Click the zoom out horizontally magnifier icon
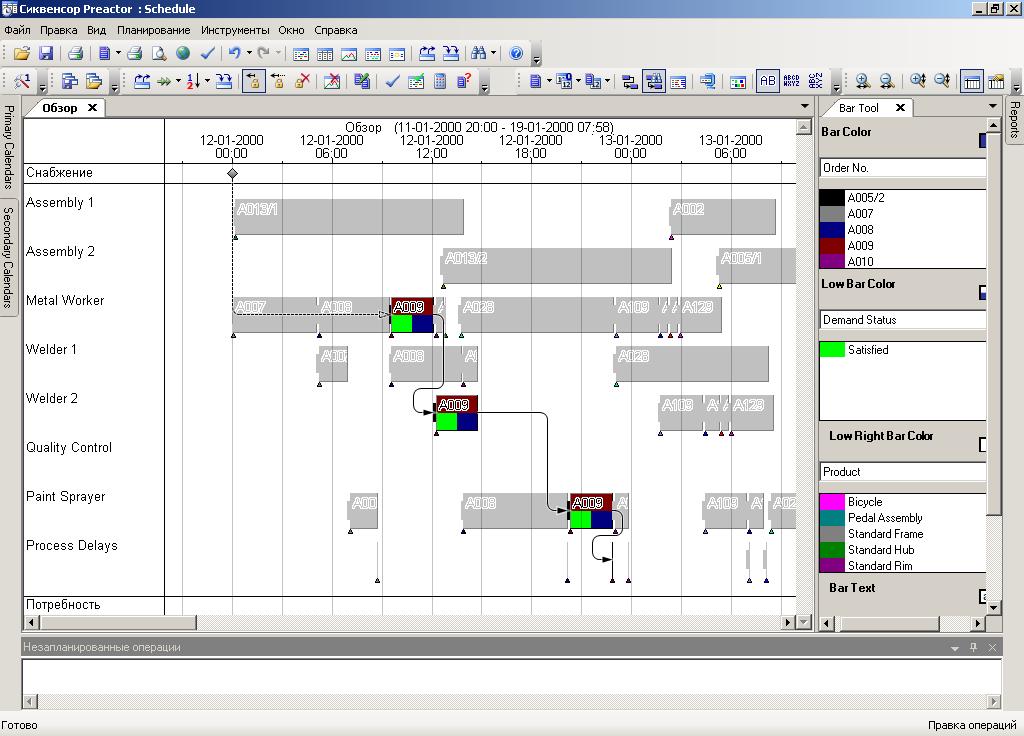This screenshot has width=1024, height=736. click(886, 82)
